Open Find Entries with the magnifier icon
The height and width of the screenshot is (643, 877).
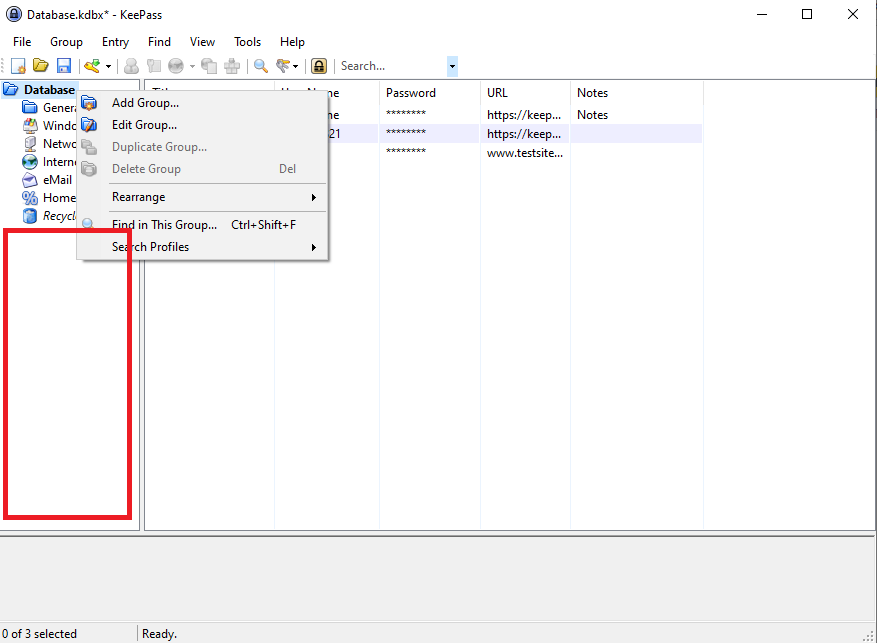(260, 65)
